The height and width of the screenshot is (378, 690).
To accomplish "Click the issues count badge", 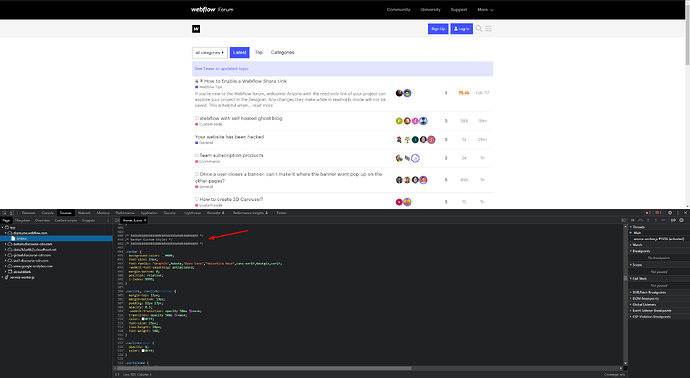I will [658, 213].
